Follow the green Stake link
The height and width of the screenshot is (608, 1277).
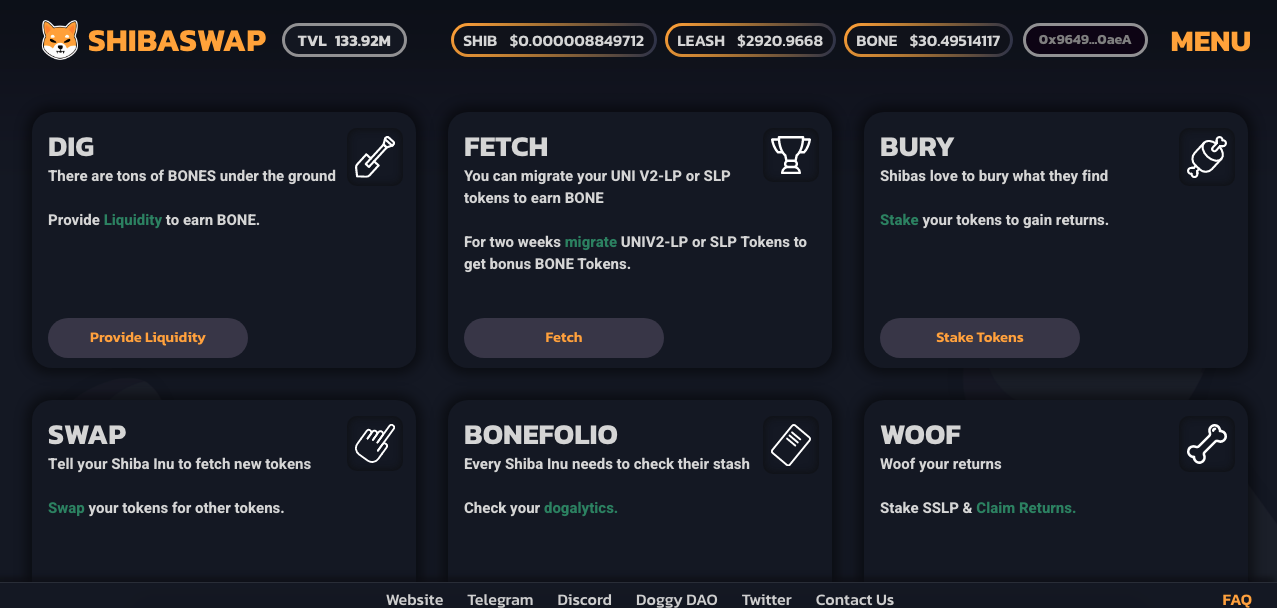(899, 220)
